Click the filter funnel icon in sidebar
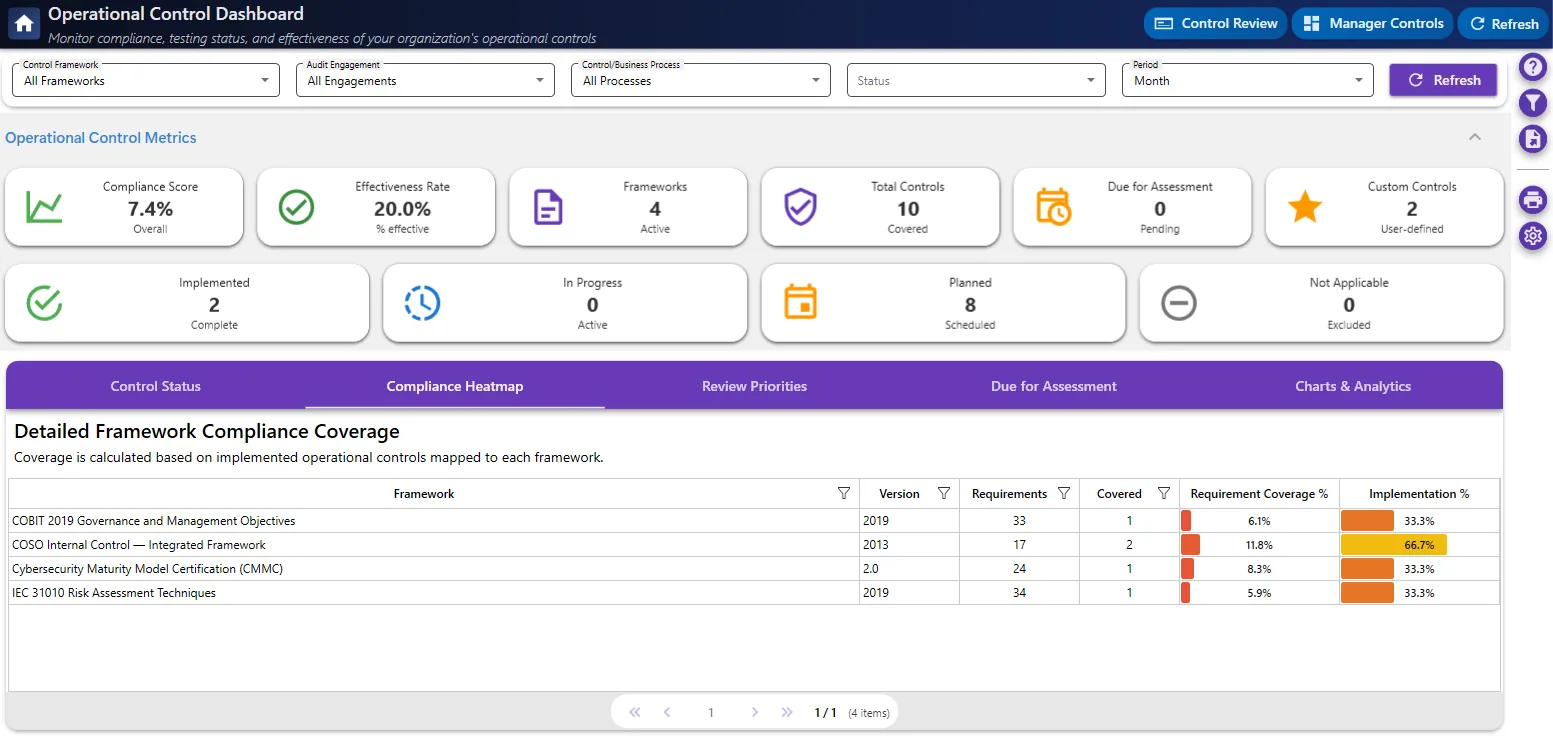 1533,102
